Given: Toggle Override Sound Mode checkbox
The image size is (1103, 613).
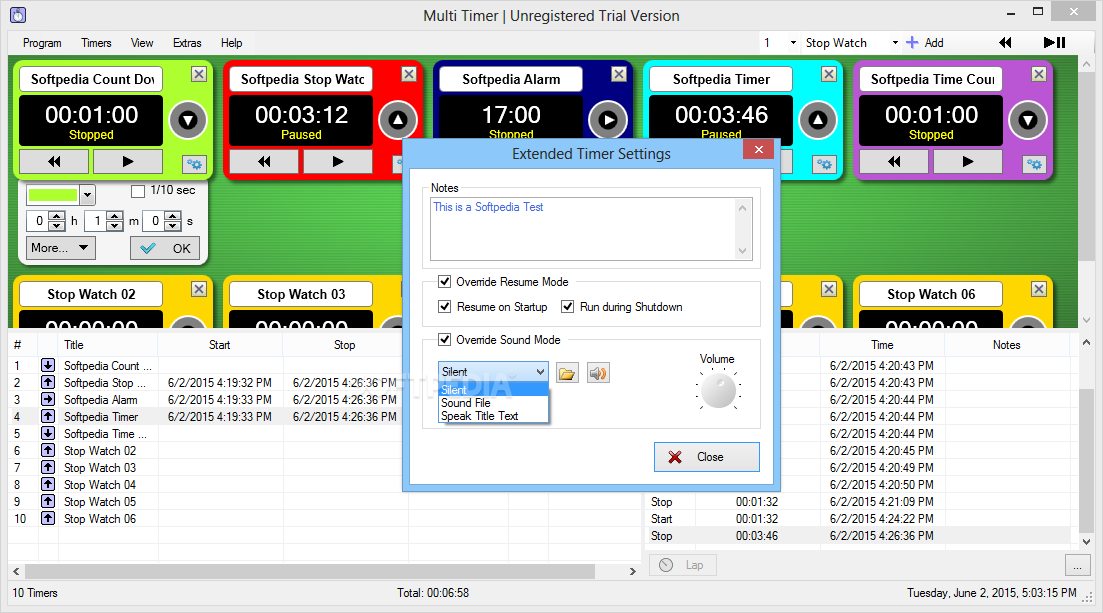Looking at the screenshot, I should coord(445,339).
